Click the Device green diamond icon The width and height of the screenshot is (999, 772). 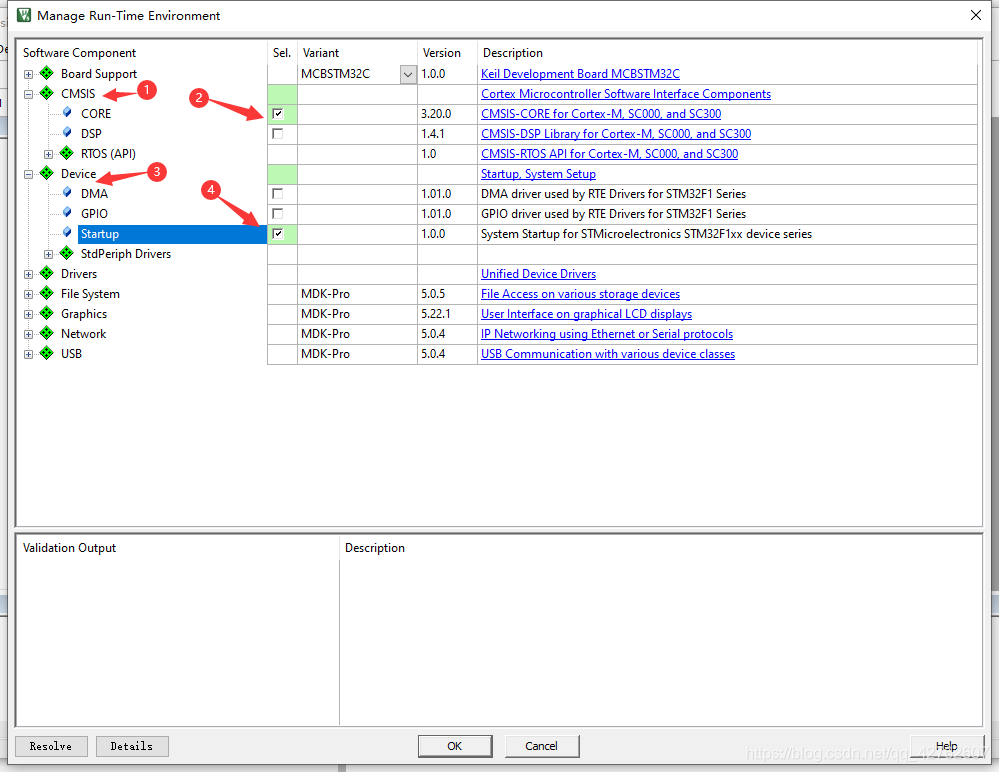pos(47,173)
